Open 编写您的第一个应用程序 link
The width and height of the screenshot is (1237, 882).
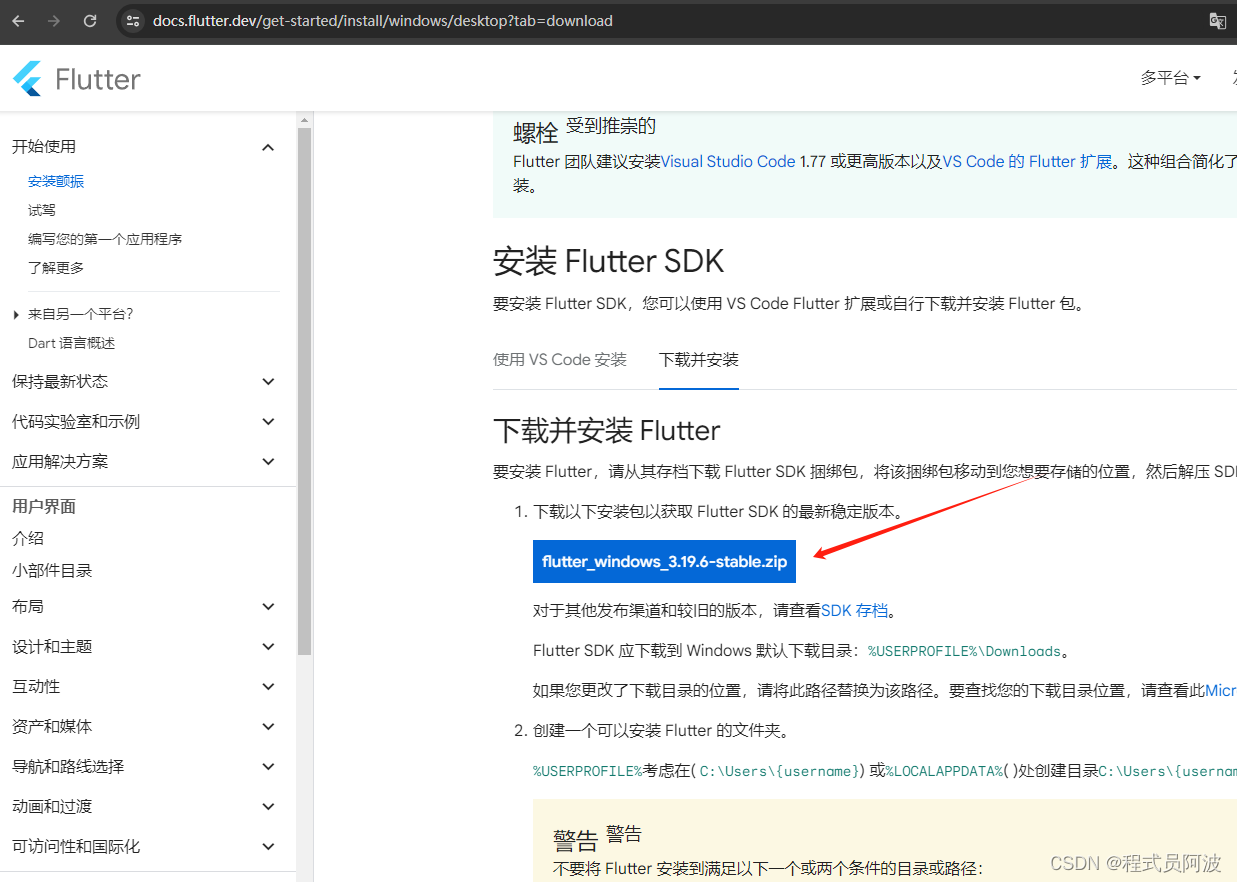tap(105, 239)
